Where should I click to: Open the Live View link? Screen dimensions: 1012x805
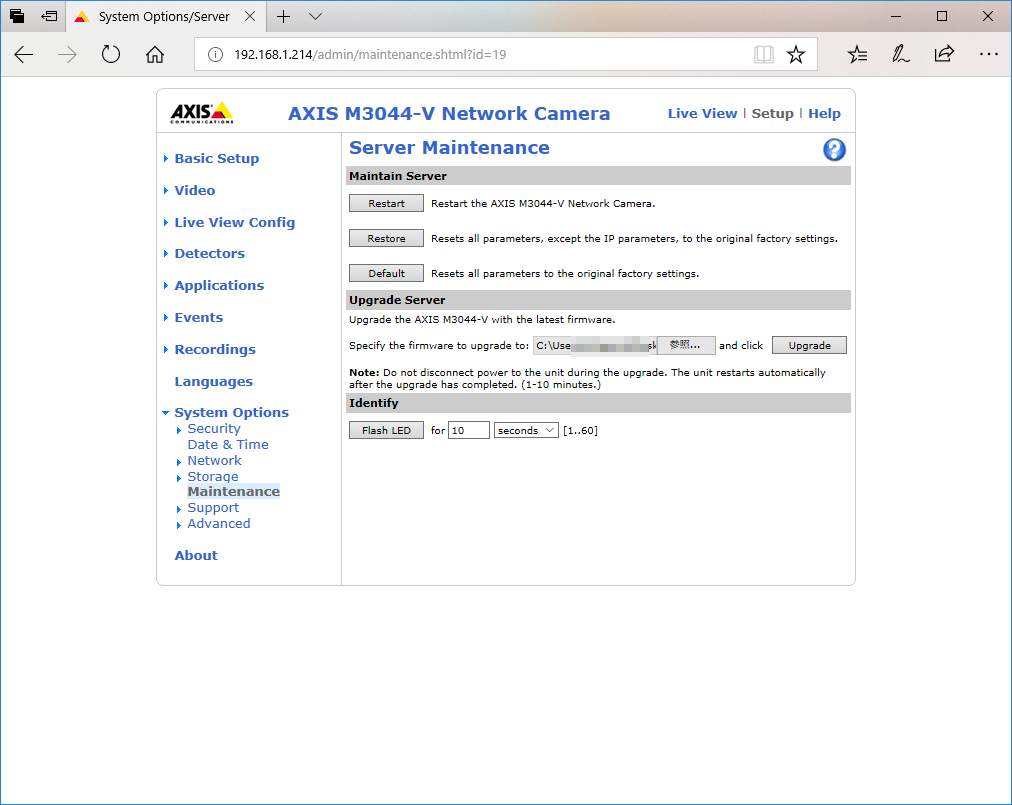(x=702, y=114)
